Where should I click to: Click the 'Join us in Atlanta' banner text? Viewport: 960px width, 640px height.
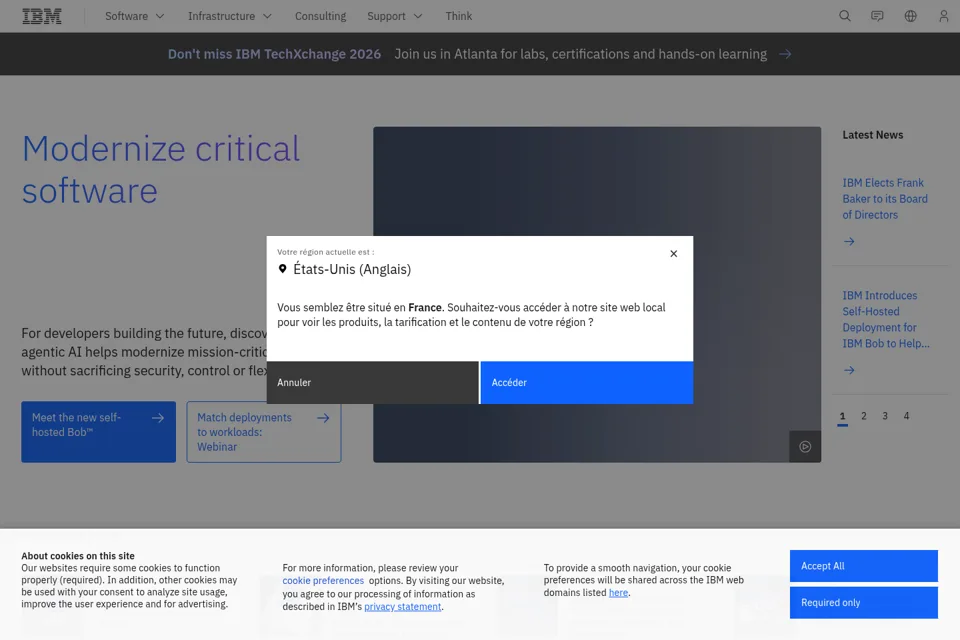click(x=580, y=54)
